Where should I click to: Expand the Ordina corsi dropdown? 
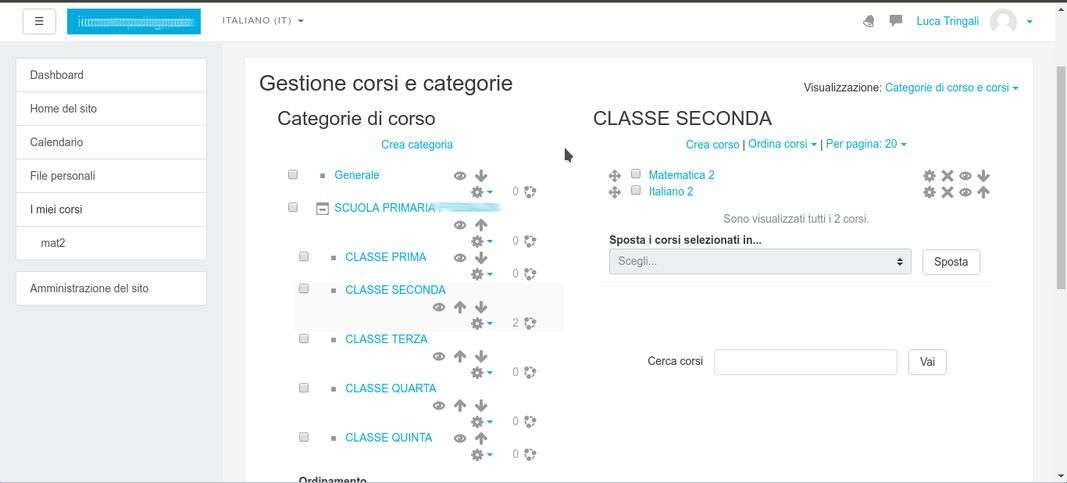point(783,144)
